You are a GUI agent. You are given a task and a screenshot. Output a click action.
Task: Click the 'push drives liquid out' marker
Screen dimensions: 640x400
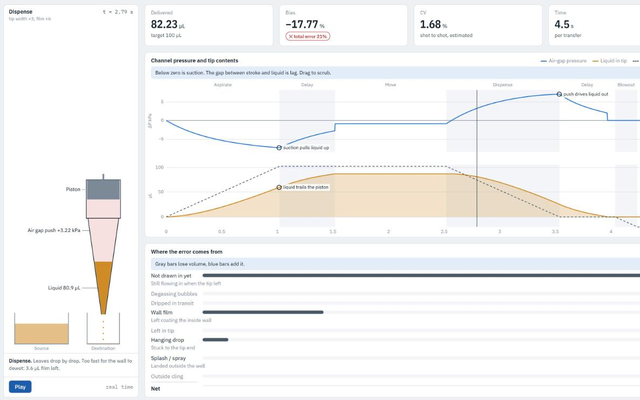point(559,94)
